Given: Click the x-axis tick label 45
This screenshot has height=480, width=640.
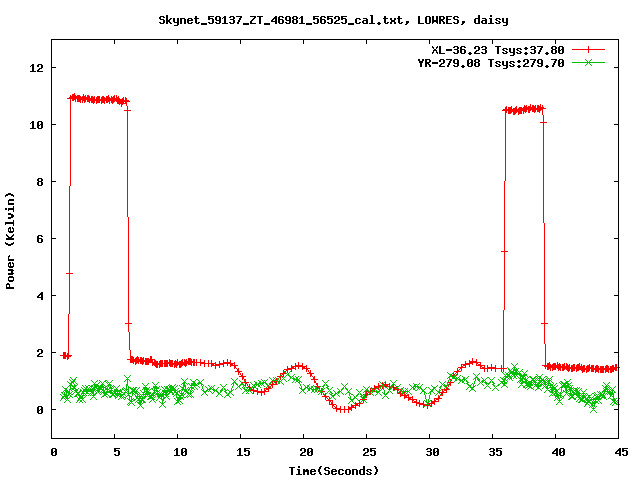Looking at the screenshot, I should click(621, 452).
